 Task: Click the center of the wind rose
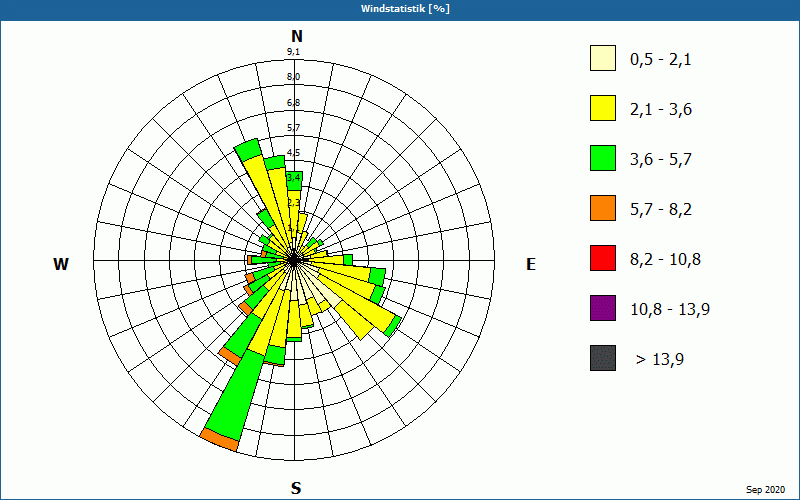(294, 260)
